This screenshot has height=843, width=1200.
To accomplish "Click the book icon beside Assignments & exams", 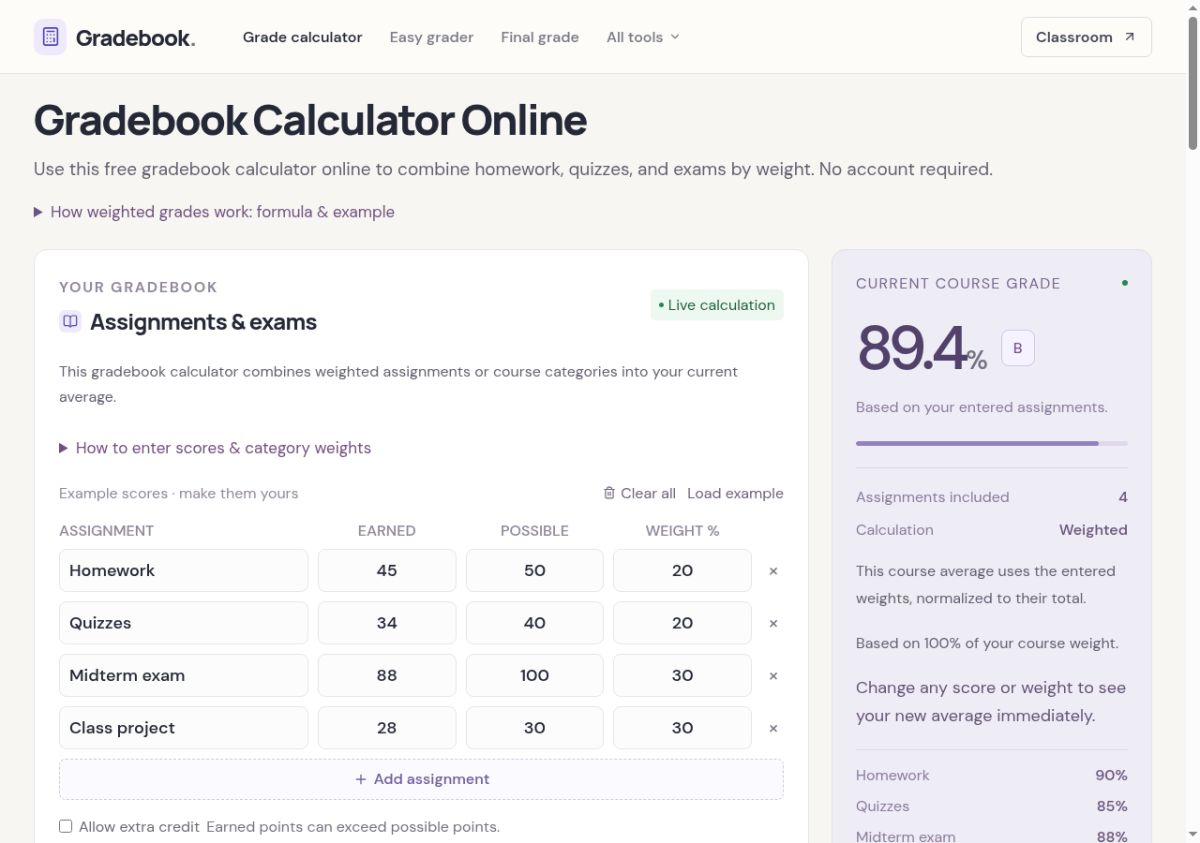I will click(70, 322).
